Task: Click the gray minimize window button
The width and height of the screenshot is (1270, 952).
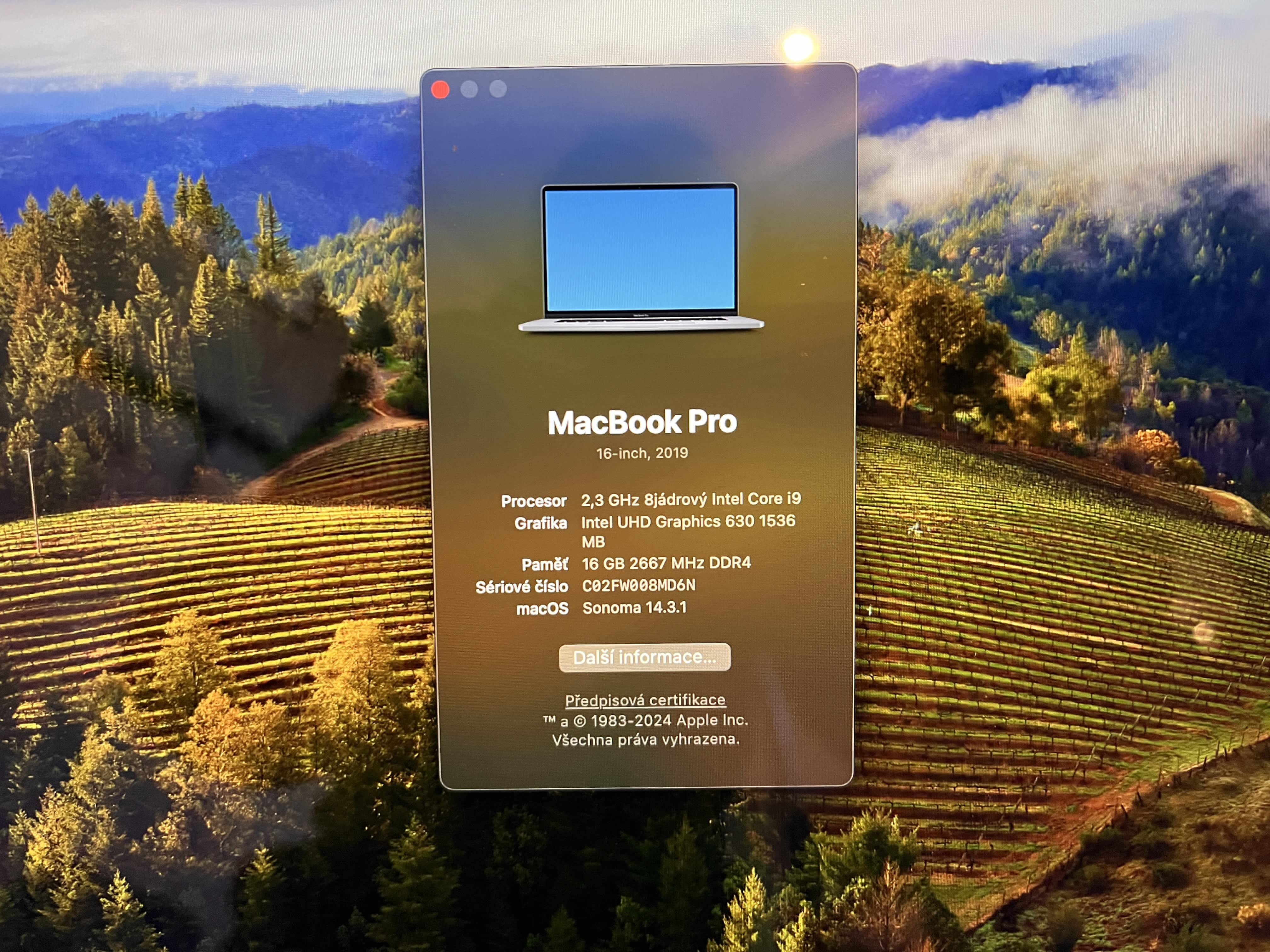Action: pyautogui.click(x=469, y=89)
